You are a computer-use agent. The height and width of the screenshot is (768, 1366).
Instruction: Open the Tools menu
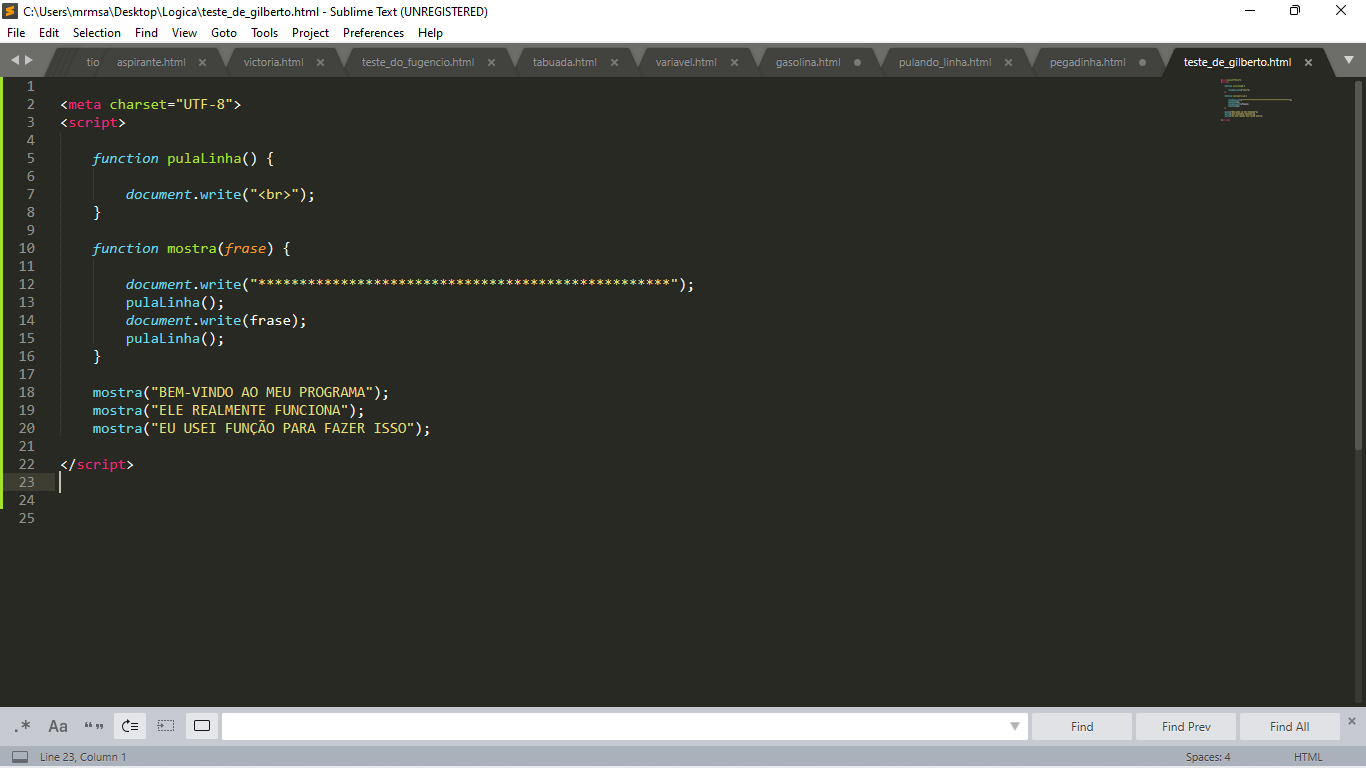(265, 33)
